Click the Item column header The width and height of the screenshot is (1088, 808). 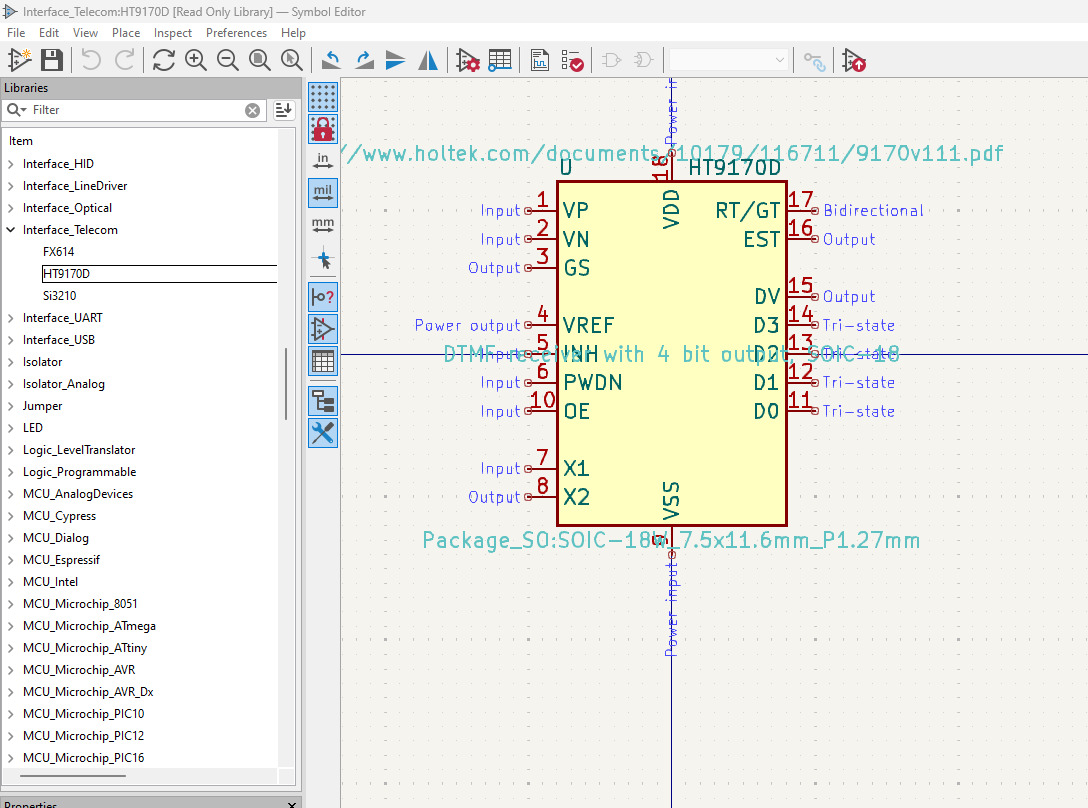point(21,141)
